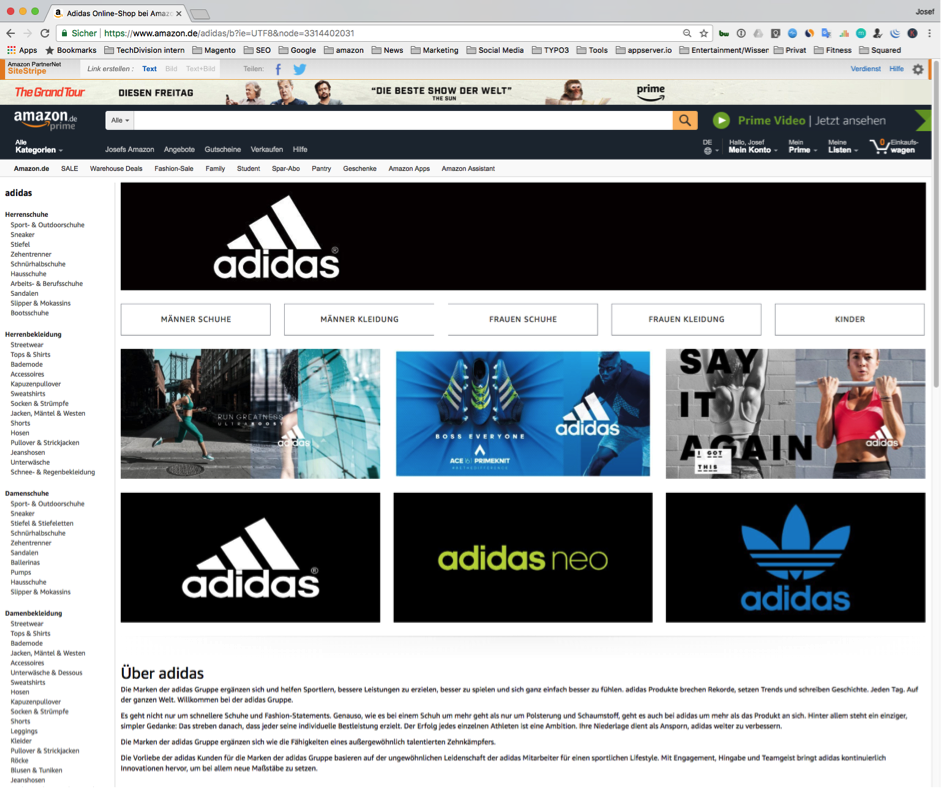
Task: Click the green Prime Video play icon
Action: 721,121
